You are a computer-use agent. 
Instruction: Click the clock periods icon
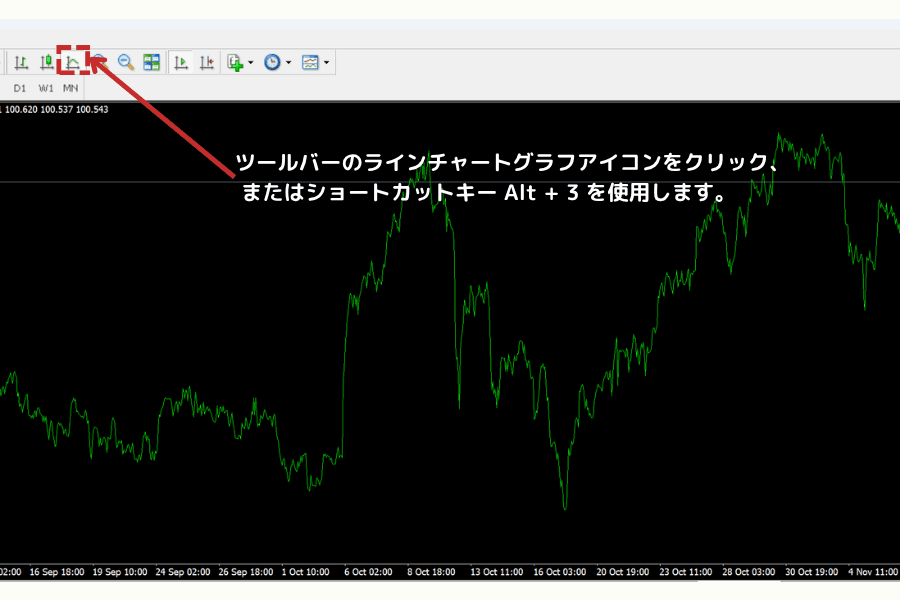click(x=272, y=62)
